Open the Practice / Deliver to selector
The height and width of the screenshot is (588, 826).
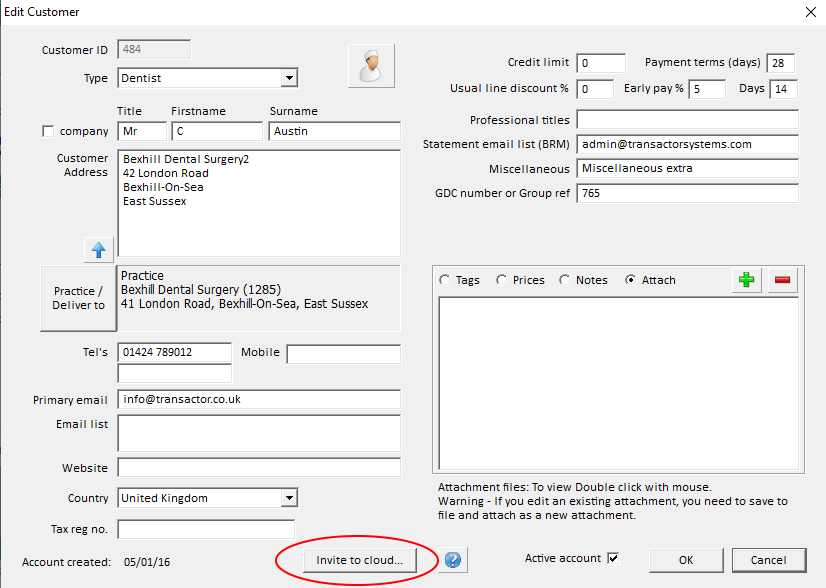coord(78,298)
